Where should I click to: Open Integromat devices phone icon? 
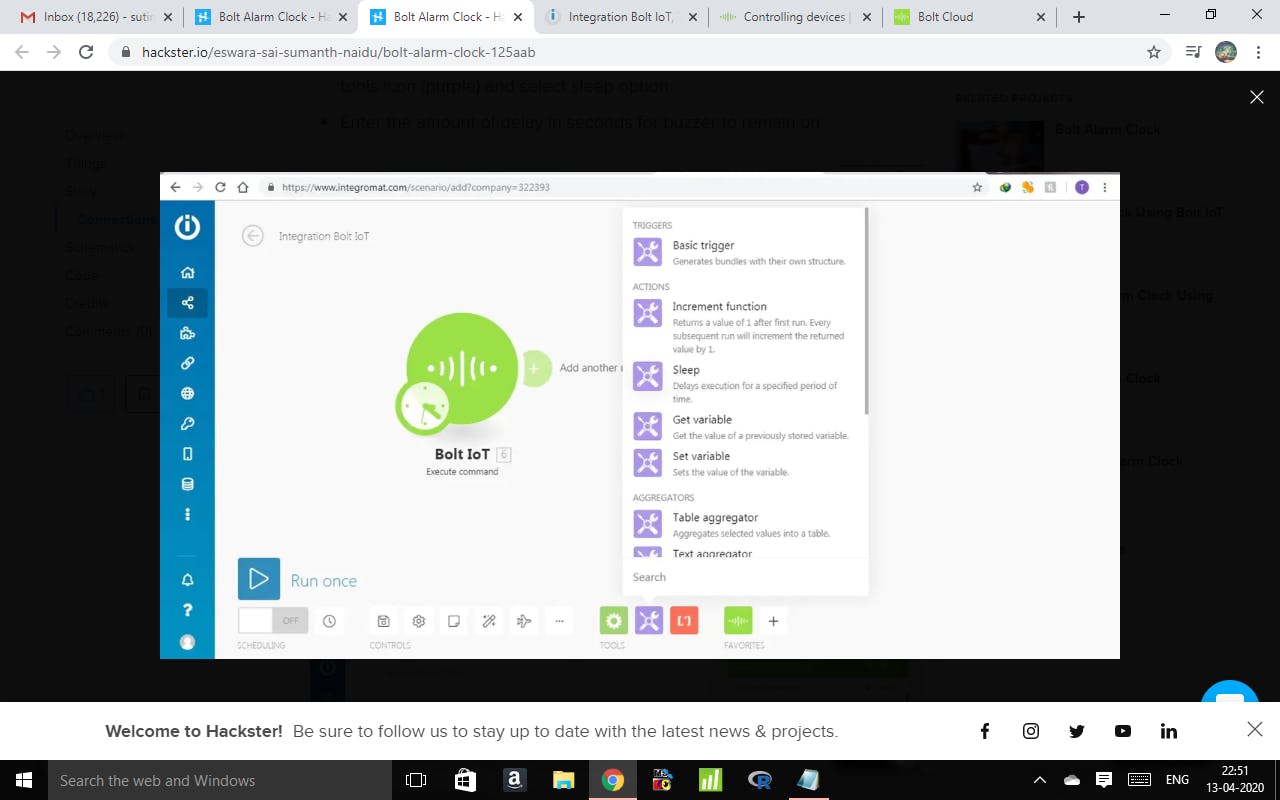coord(187,454)
